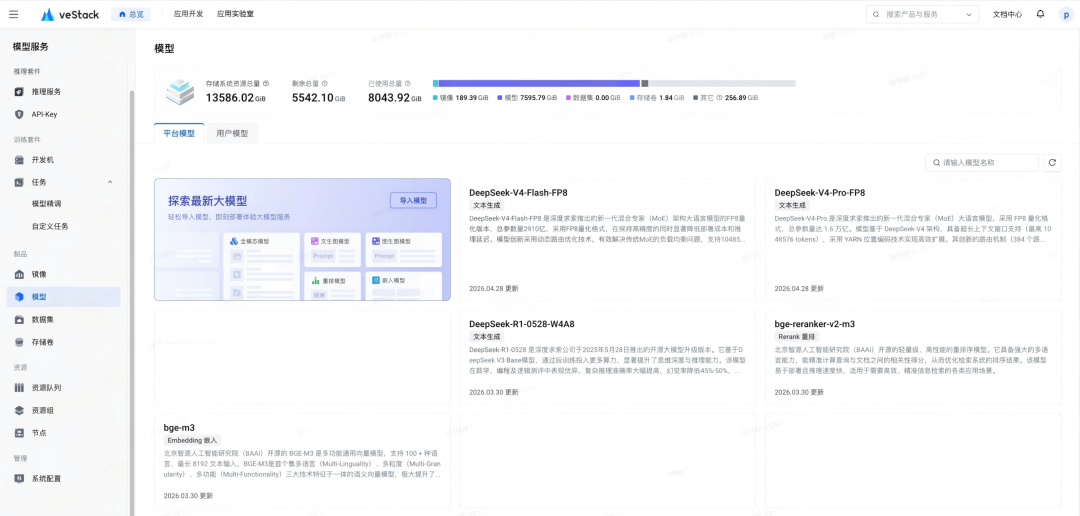Go to the 总览 overview tab
The height and width of the screenshot is (516, 1080).
pos(131,14)
